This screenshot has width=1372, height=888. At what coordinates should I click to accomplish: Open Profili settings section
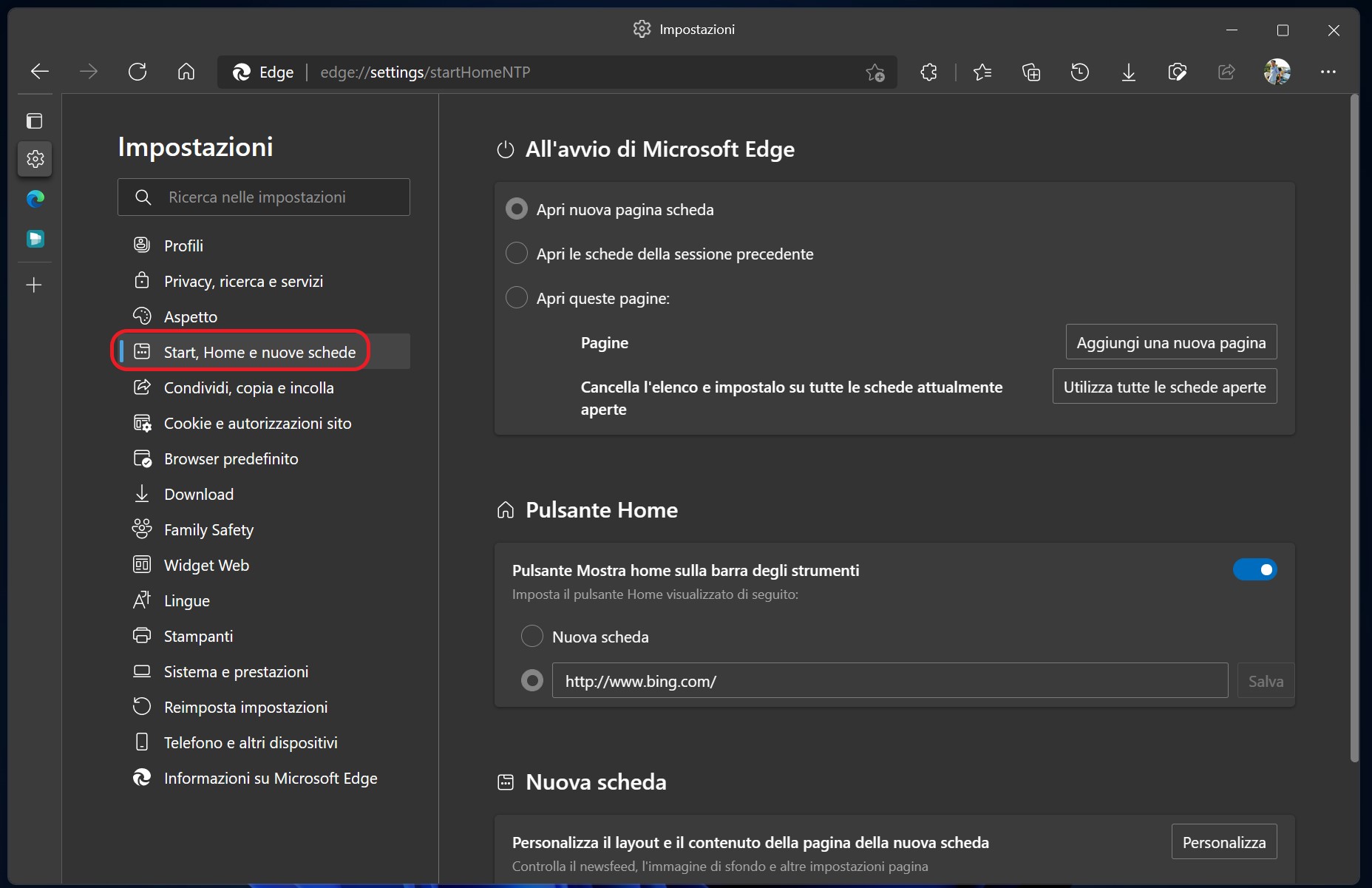point(264,245)
